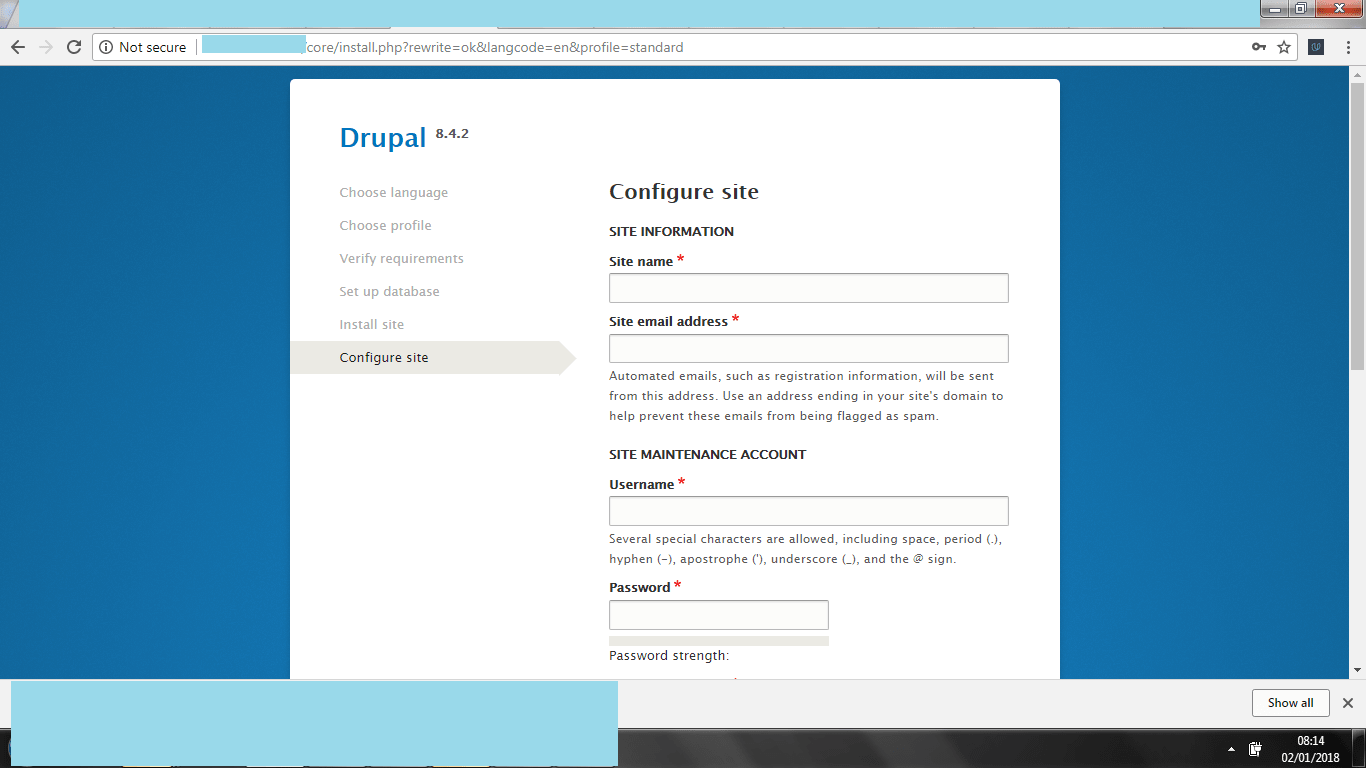Focus the Site name text field

coord(808,288)
